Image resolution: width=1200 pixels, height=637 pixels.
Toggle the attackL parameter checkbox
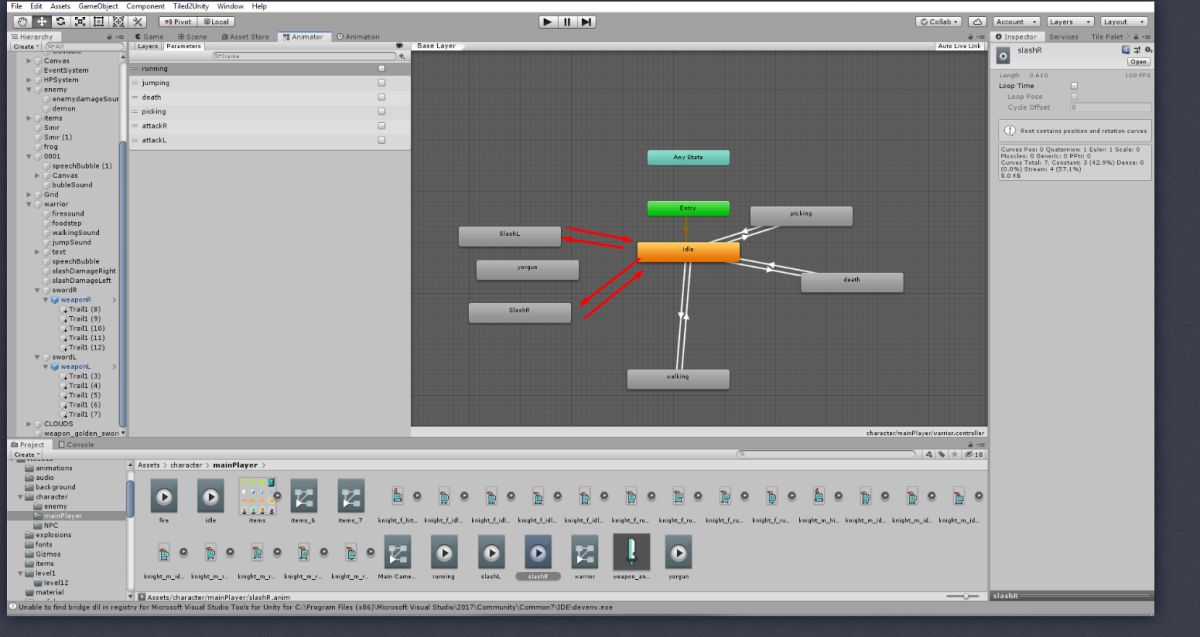[382, 140]
